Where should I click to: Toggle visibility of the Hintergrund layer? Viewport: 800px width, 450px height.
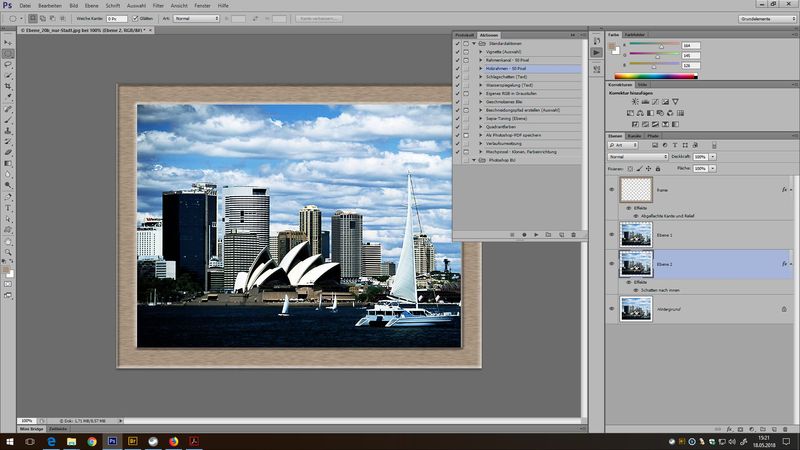[x=612, y=310]
